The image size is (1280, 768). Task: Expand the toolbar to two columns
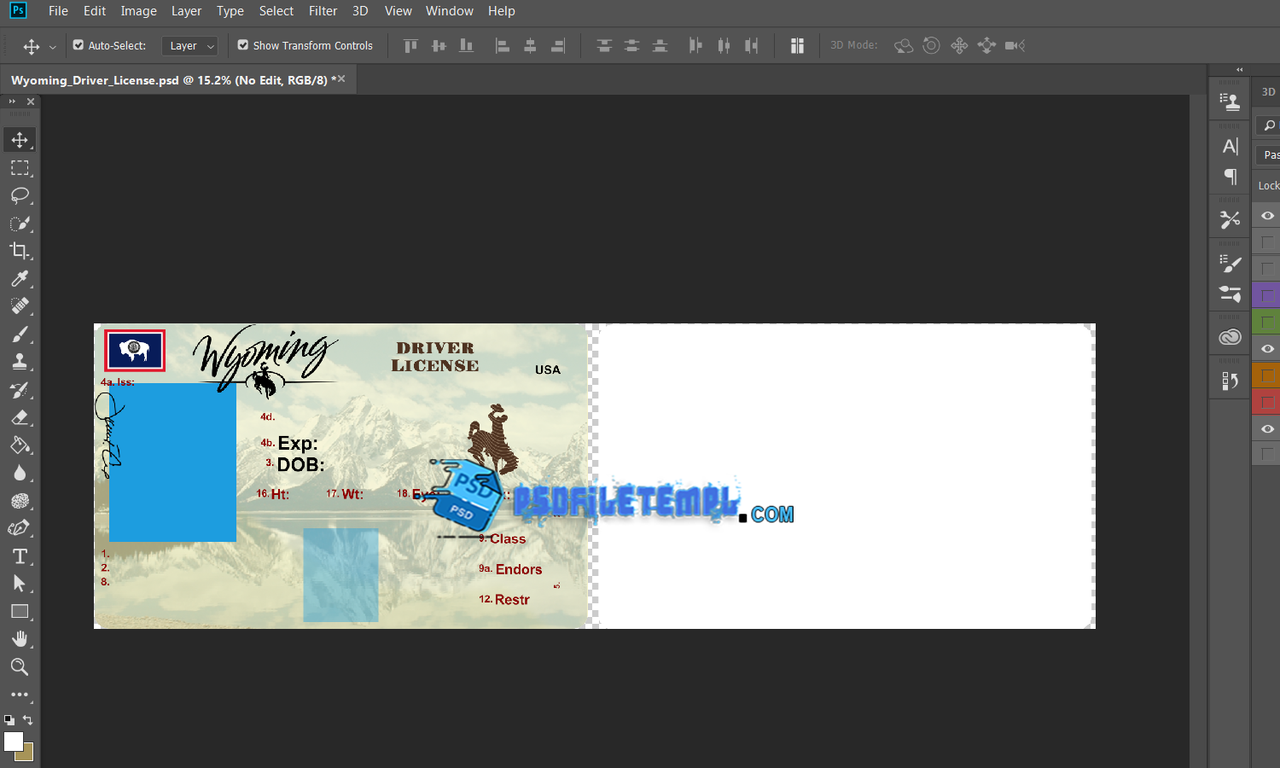point(13,102)
